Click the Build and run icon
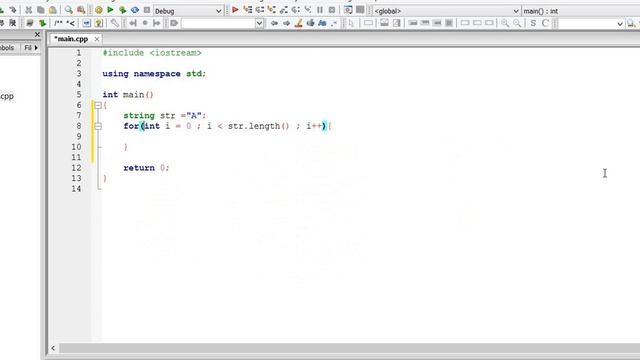The height and width of the screenshot is (360, 640). click(x=122, y=10)
